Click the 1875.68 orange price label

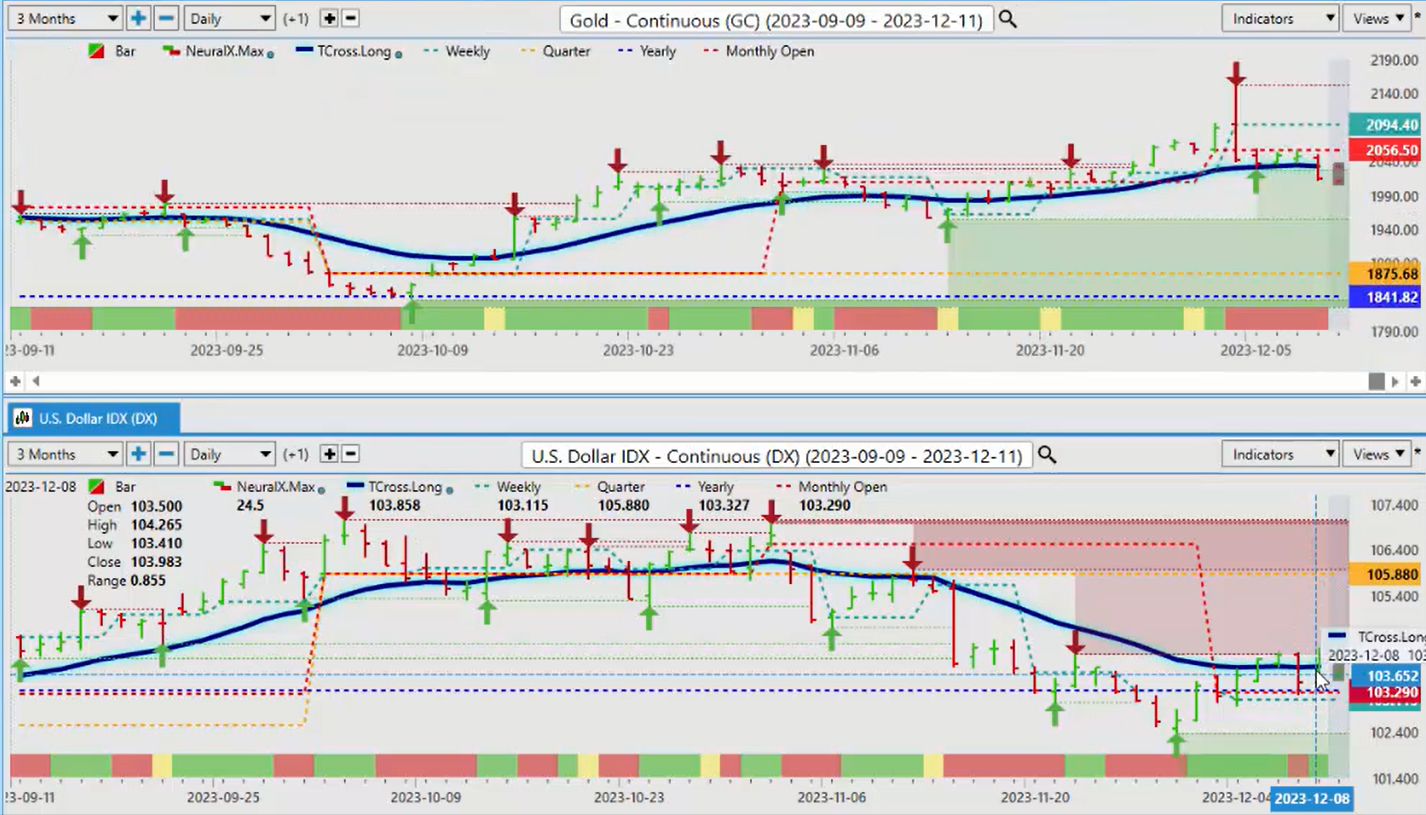(1384, 274)
